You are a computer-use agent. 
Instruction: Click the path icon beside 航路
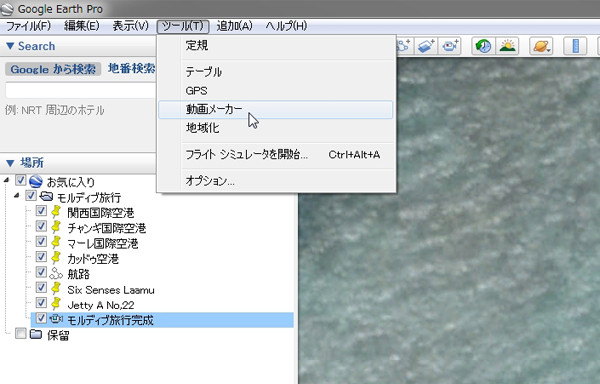pyautogui.click(x=56, y=273)
